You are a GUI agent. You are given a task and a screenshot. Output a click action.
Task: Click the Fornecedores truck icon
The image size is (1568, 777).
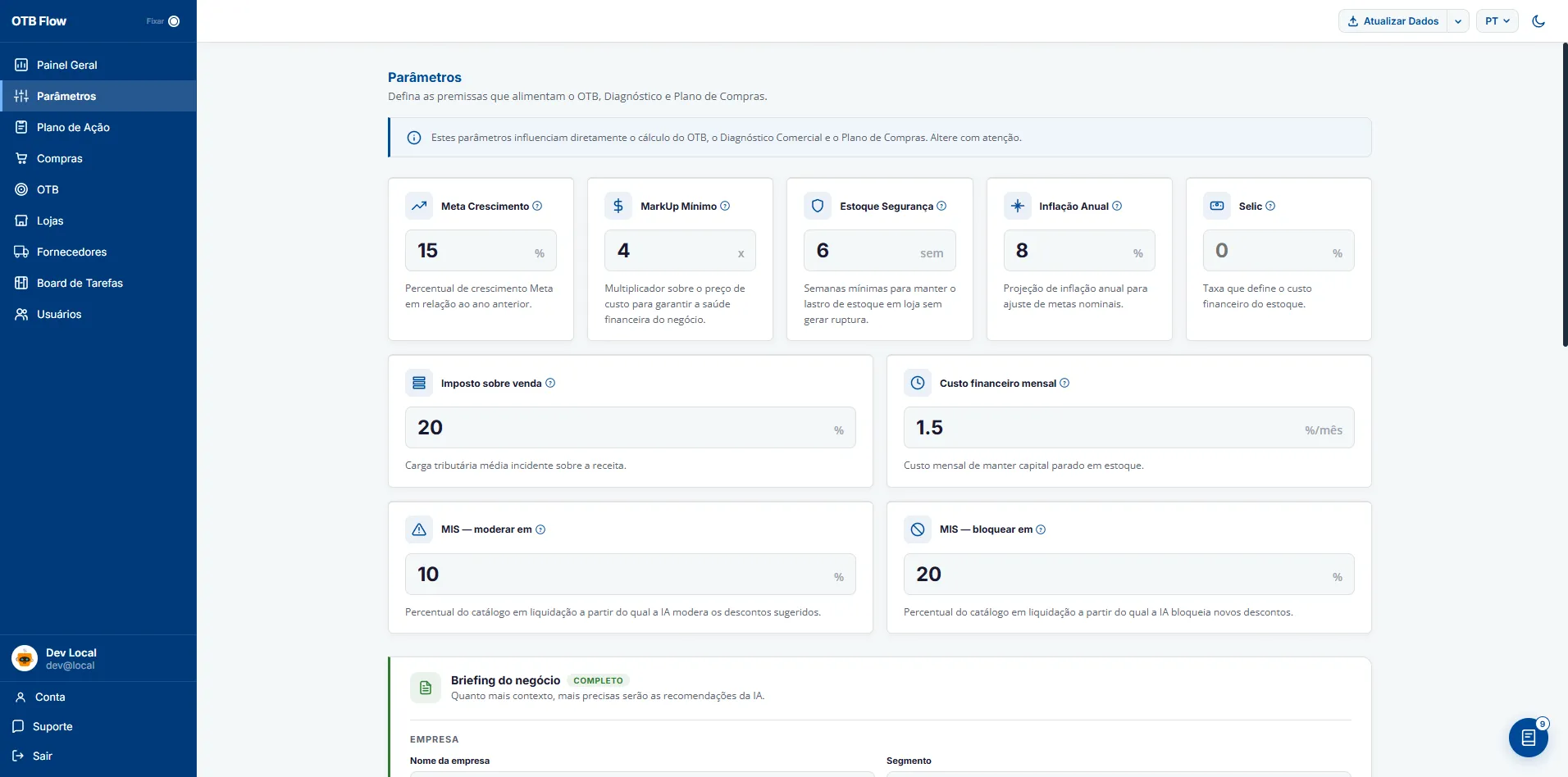21,252
